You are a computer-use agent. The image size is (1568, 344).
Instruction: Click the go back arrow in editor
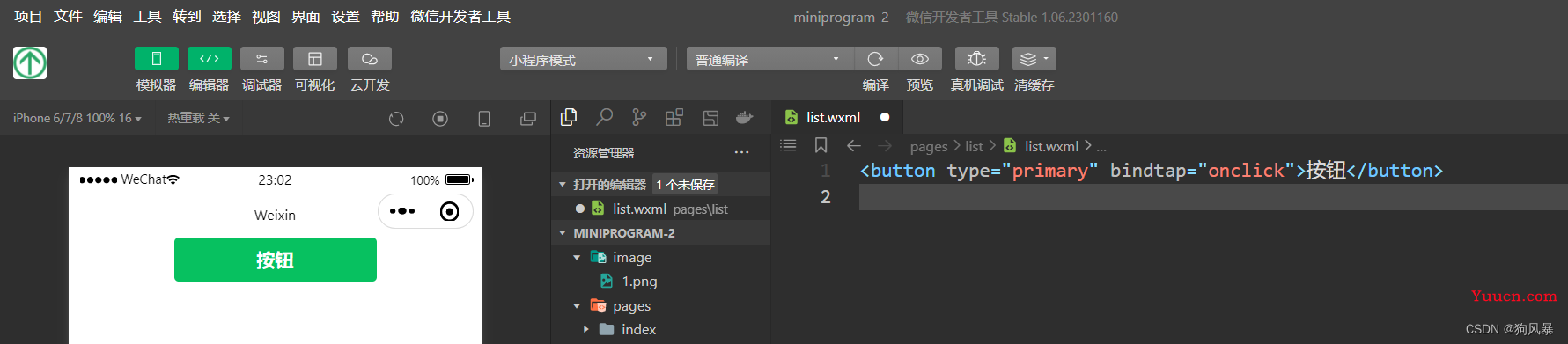[x=853, y=145]
